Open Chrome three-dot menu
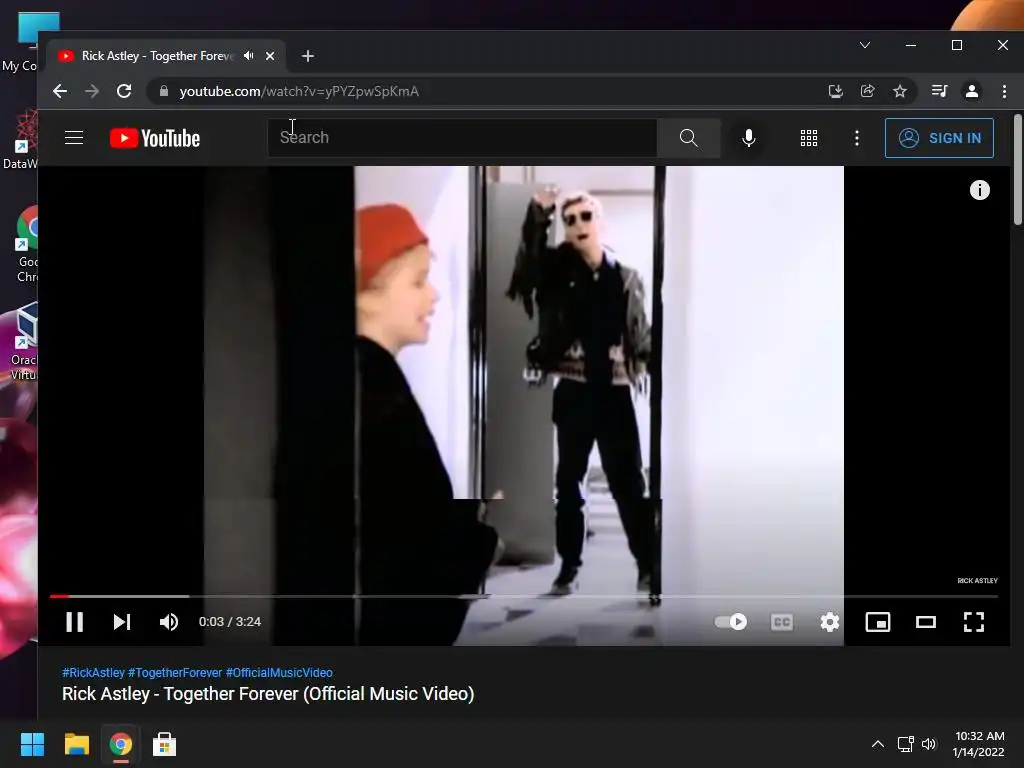 pyautogui.click(x=1004, y=91)
